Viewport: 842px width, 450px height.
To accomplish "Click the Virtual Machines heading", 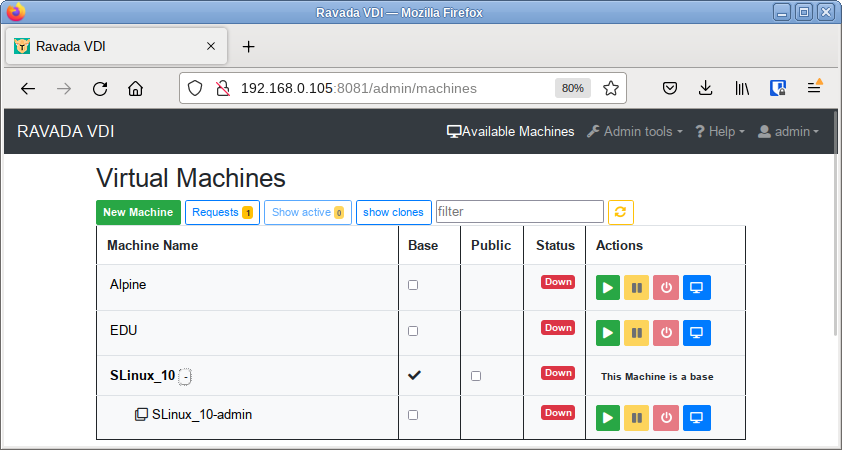I will click(x=191, y=178).
